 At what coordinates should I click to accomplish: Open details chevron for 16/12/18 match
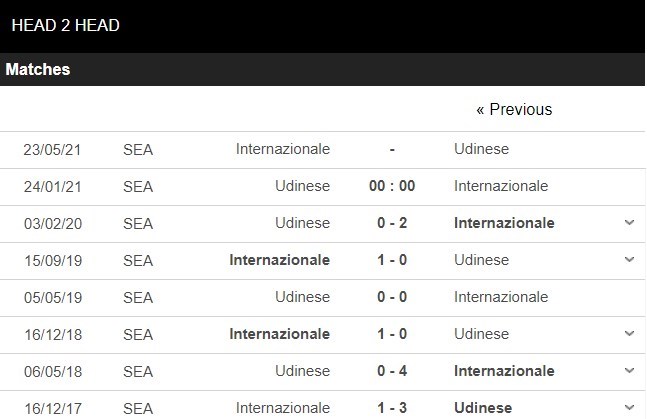pyautogui.click(x=629, y=334)
